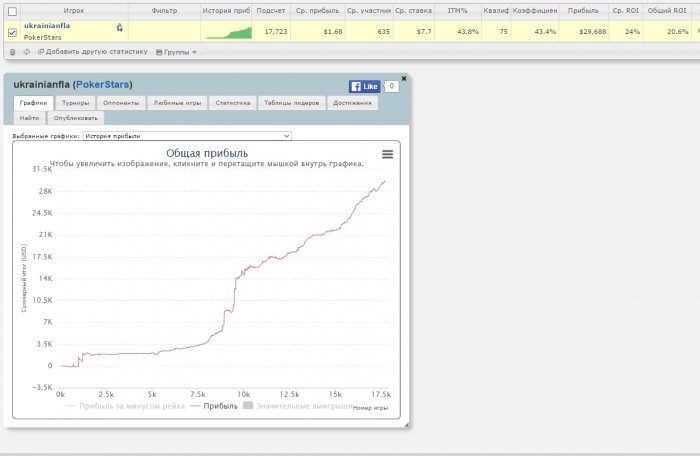Click the Найти tab
The image size is (700, 456).
29,118
